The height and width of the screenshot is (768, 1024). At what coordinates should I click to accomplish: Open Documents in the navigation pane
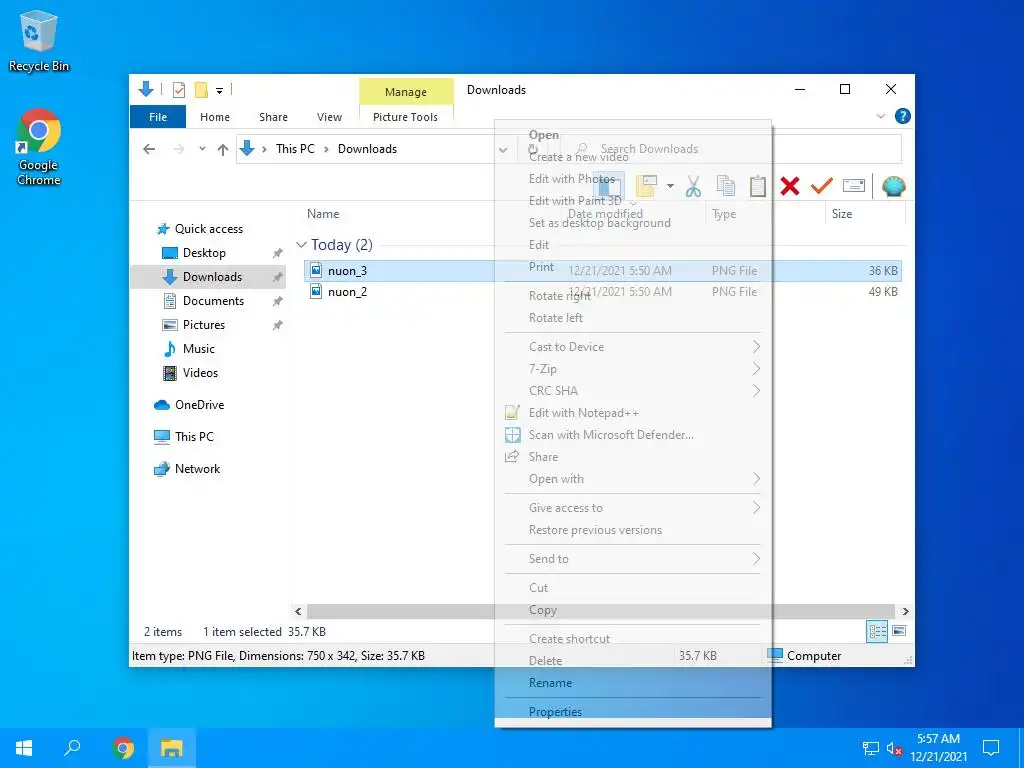[203, 301]
